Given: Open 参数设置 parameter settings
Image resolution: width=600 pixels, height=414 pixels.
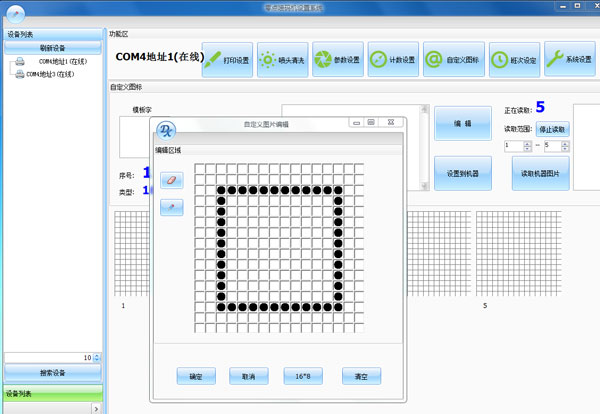Looking at the screenshot, I should 337,59.
